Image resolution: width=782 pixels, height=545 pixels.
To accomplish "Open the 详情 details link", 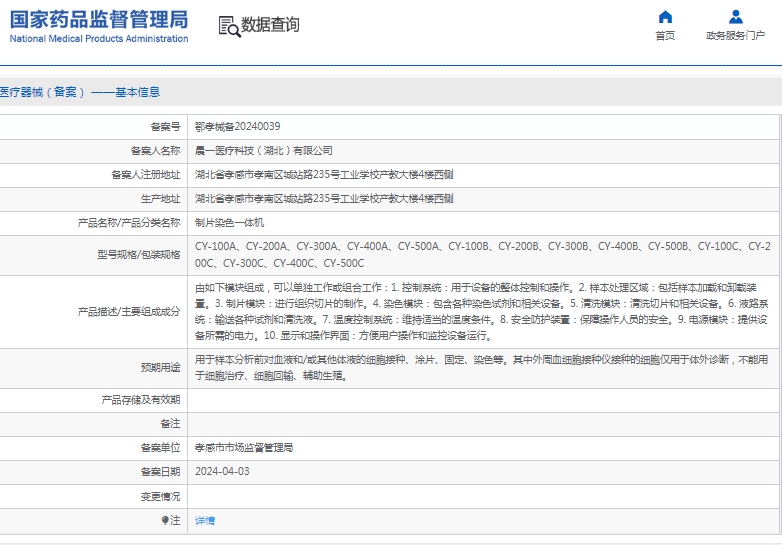I will (205, 521).
